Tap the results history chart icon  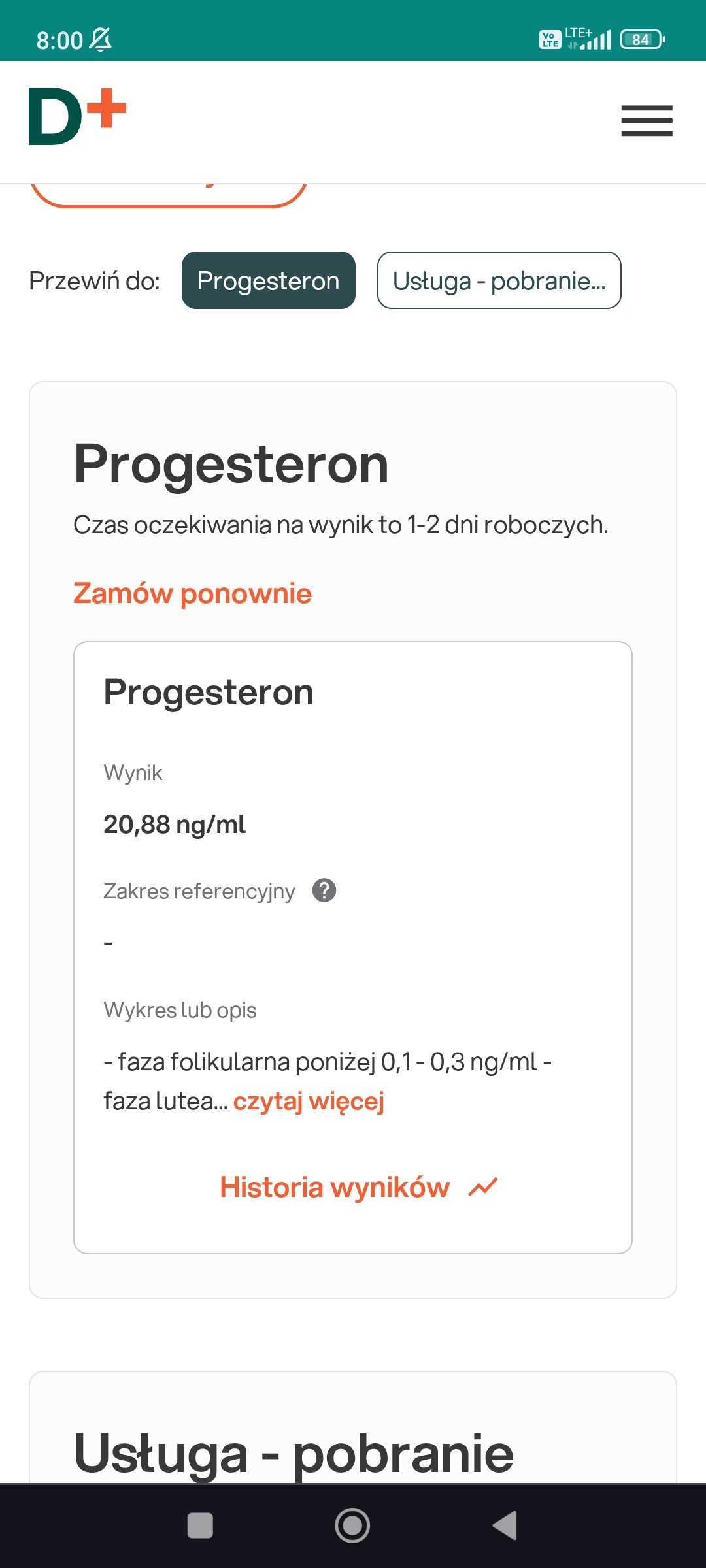[483, 1187]
